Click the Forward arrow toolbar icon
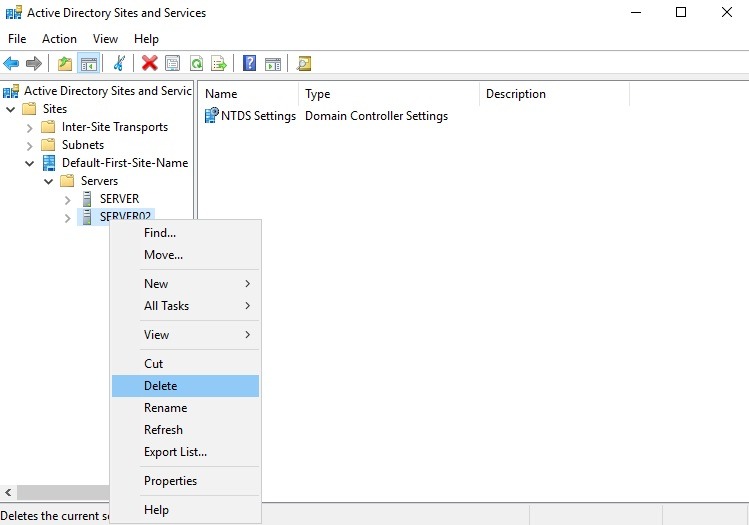The image size is (749, 525). 33,63
